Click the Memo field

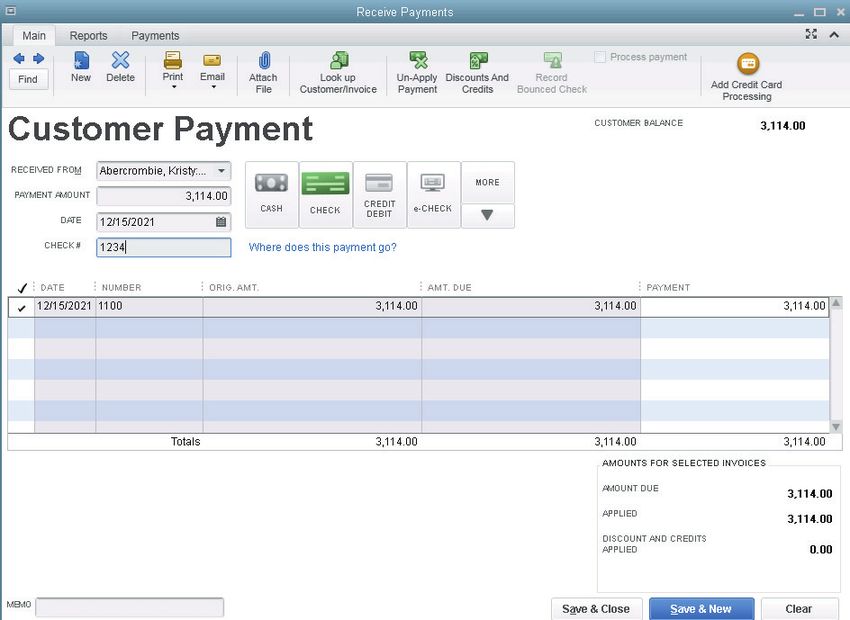click(x=130, y=607)
